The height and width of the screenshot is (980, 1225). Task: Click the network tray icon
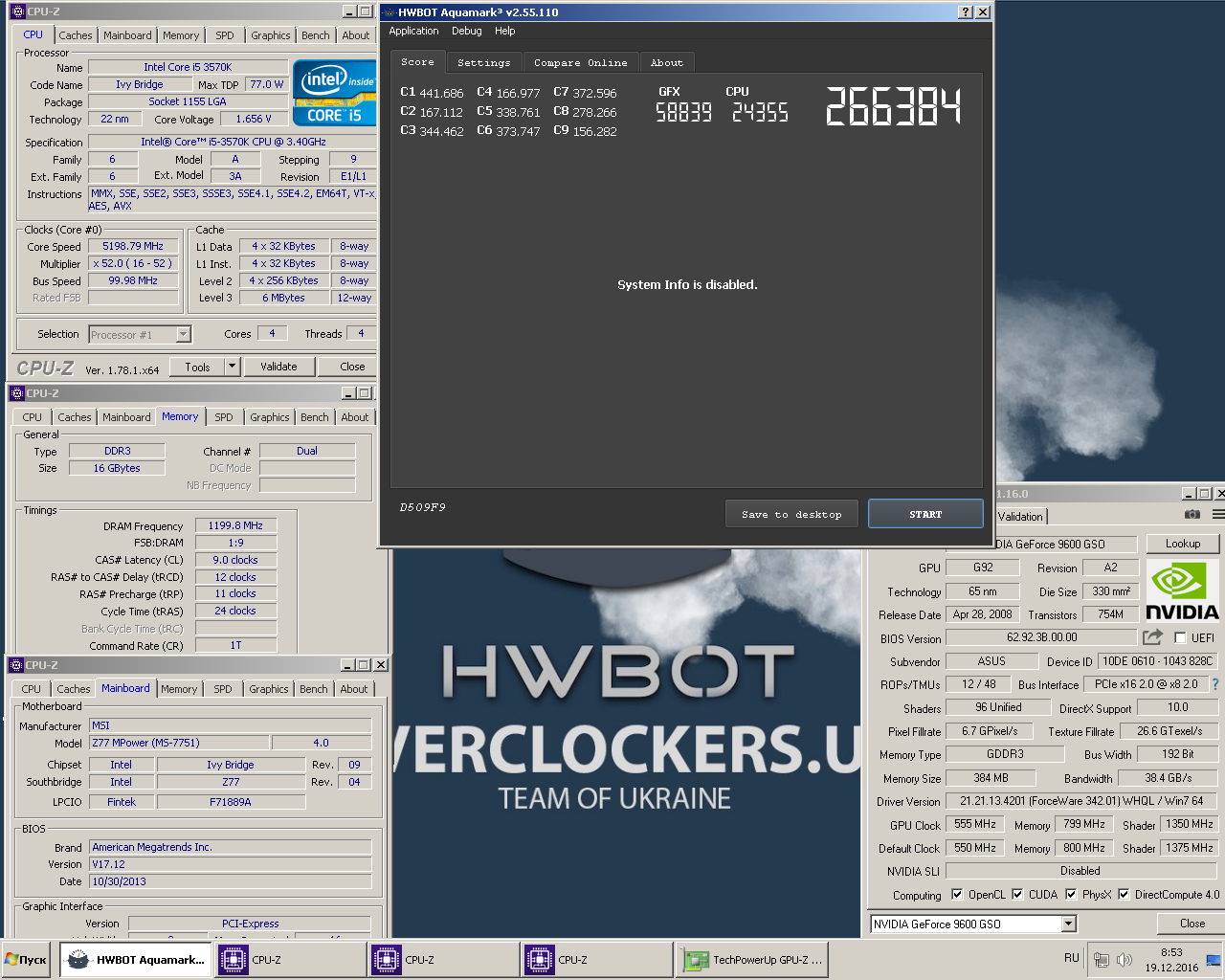(1102, 960)
